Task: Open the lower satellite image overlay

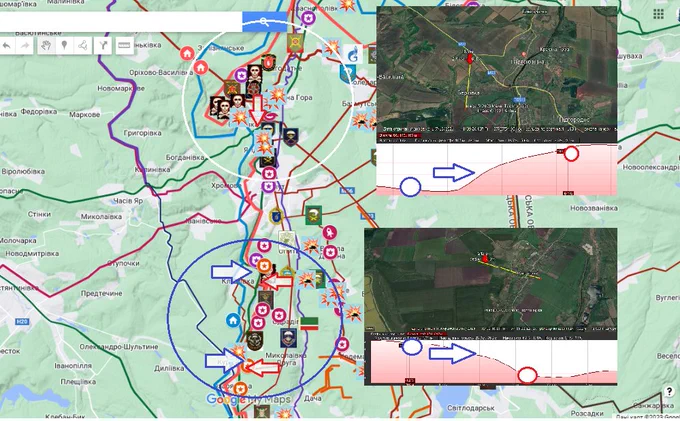Action: (x=490, y=284)
